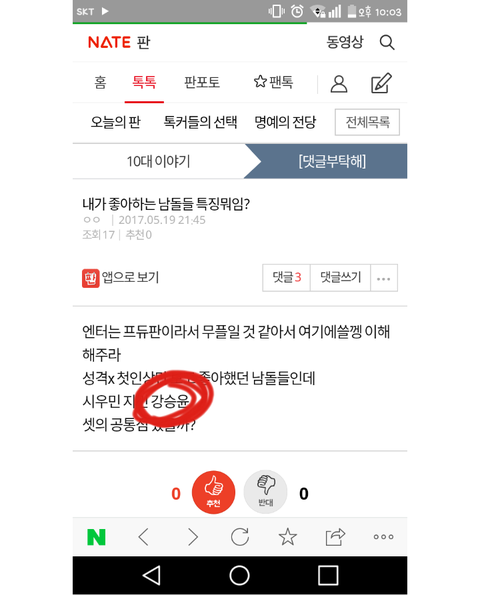Open browser more options dots
Screen dimensions: 480x595
tap(383, 537)
